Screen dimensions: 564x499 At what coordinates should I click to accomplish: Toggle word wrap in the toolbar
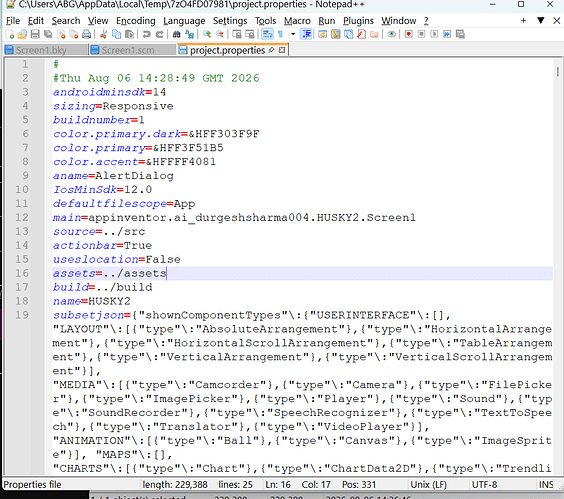click(267, 34)
